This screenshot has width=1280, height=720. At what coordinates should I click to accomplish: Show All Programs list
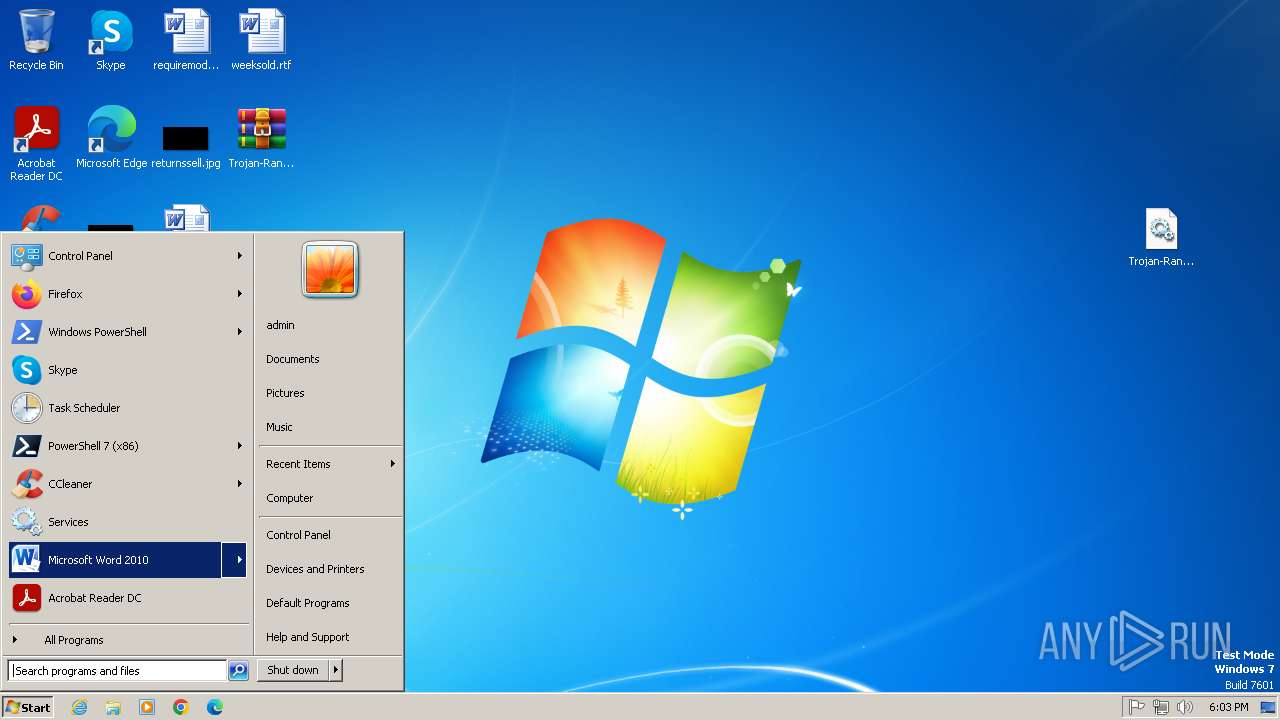[127, 640]
